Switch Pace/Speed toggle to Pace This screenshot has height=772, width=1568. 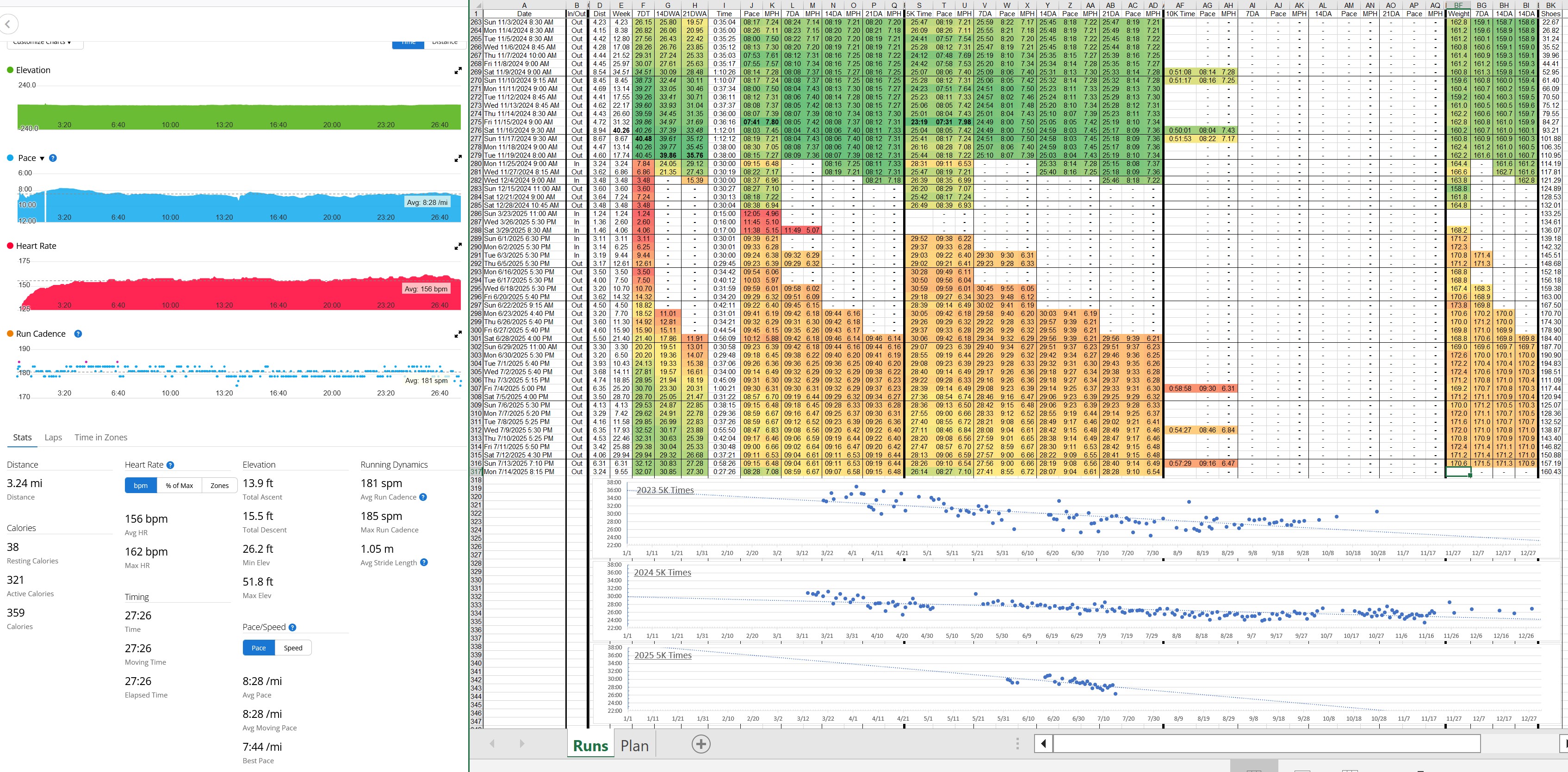click(x=259, y=648)
